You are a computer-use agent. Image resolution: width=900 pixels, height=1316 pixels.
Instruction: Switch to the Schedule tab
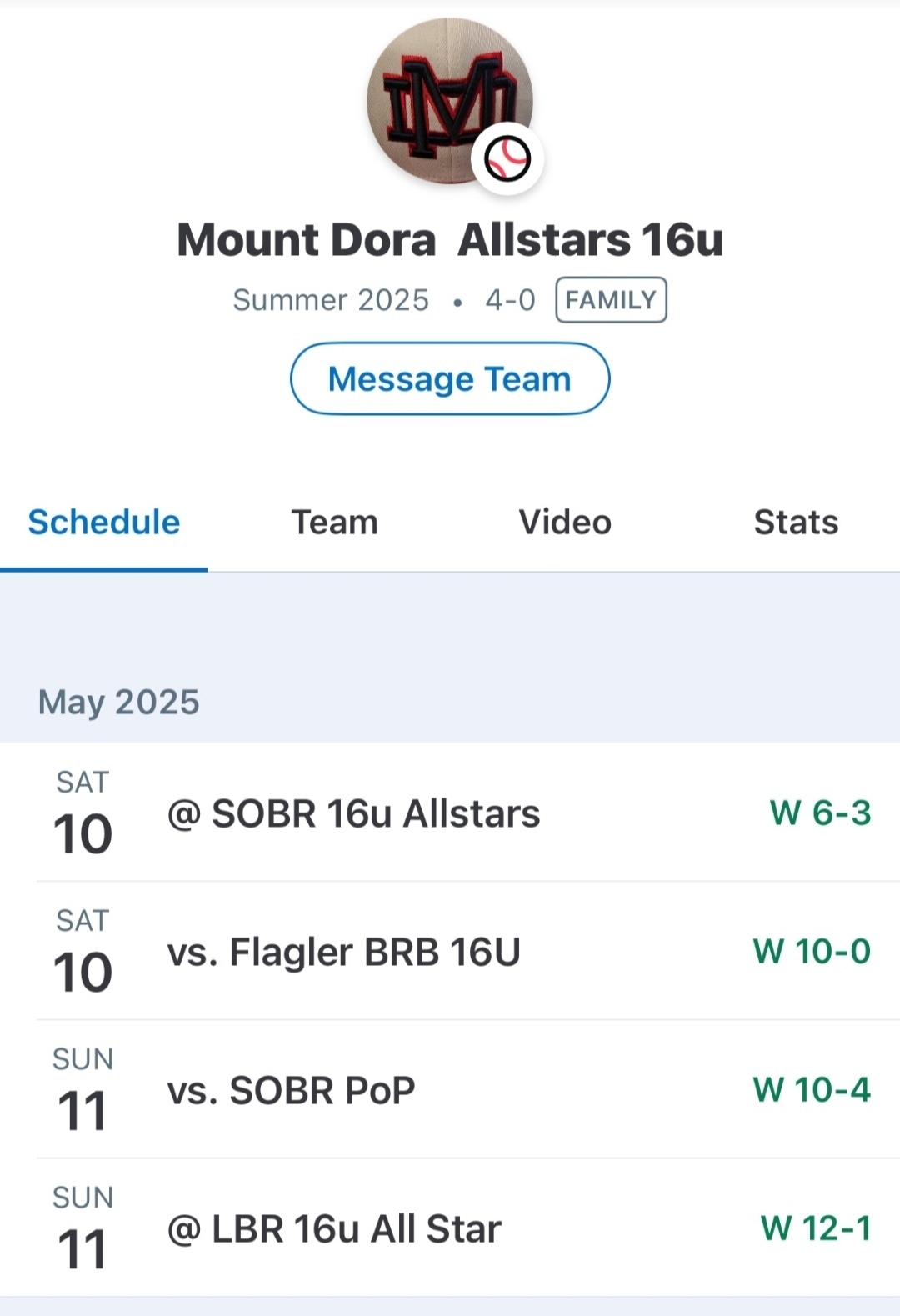(104, 523)
